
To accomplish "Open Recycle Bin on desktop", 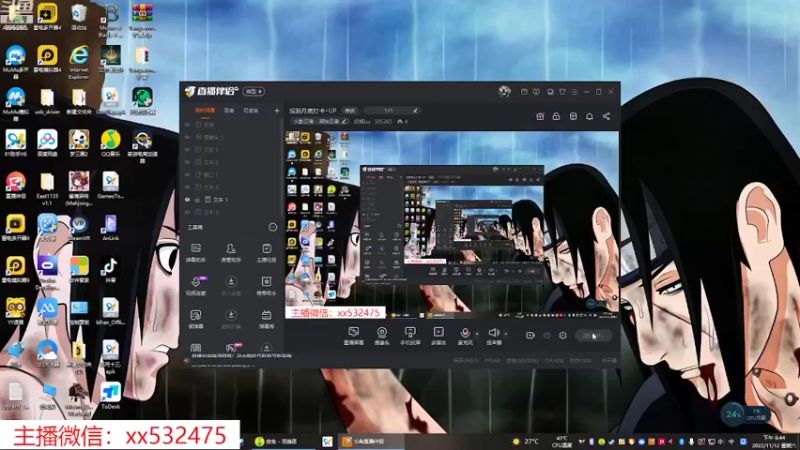I will click(x=79, y=17).
